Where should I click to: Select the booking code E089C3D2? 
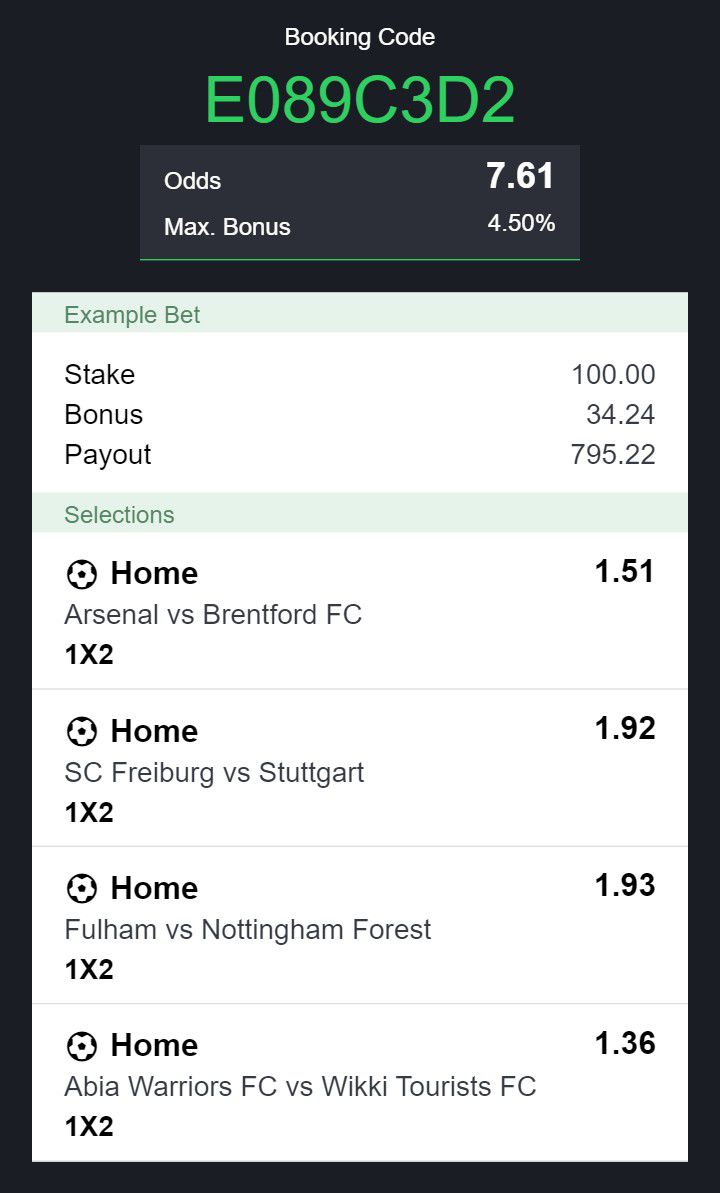tap(360, 100)
